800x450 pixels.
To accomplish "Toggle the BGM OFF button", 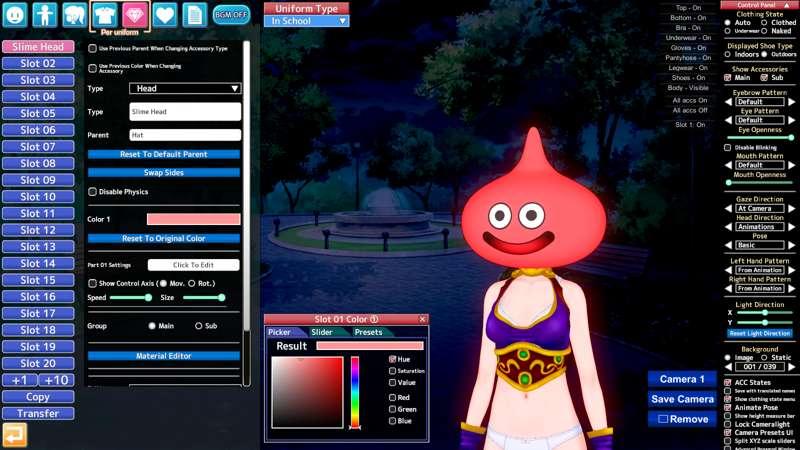I will pyautogui.click(x=231, y=15).
